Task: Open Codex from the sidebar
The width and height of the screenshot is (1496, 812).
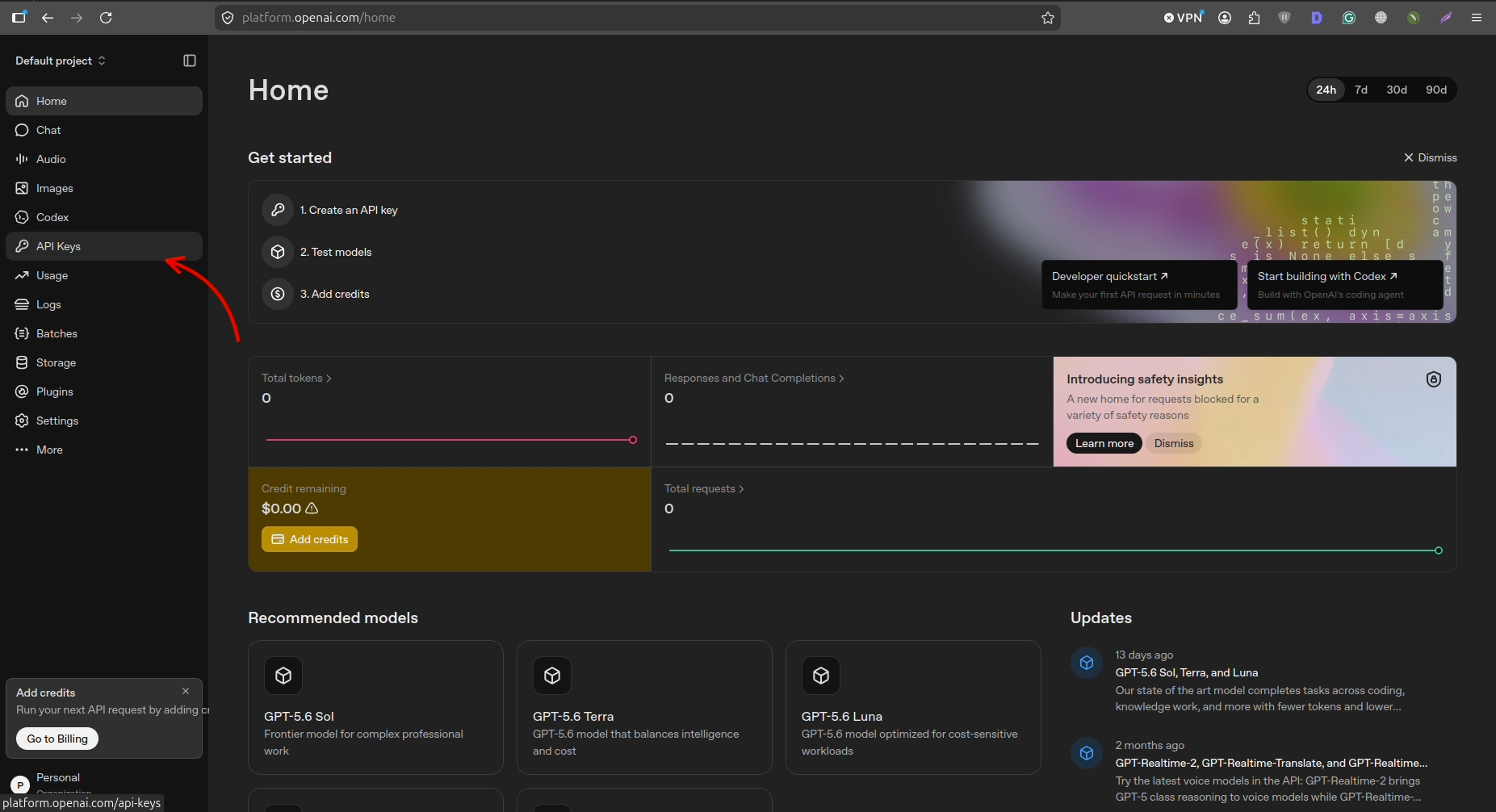Action: coord(103,217)
